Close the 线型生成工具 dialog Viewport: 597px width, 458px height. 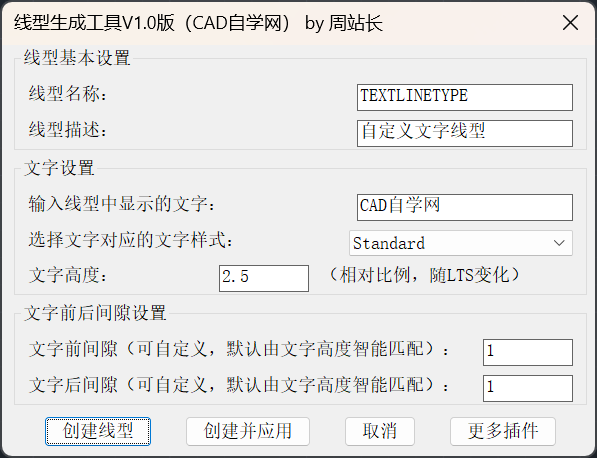570,23
